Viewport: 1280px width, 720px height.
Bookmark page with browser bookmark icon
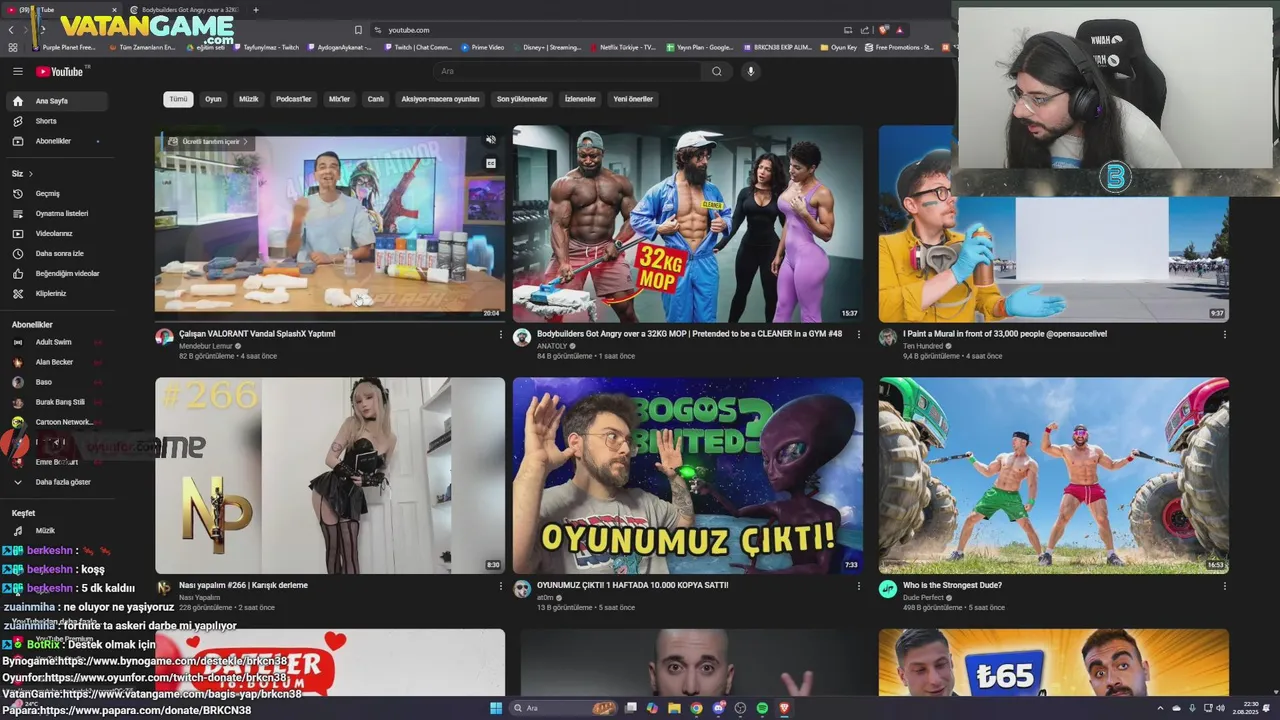[358, 30]
